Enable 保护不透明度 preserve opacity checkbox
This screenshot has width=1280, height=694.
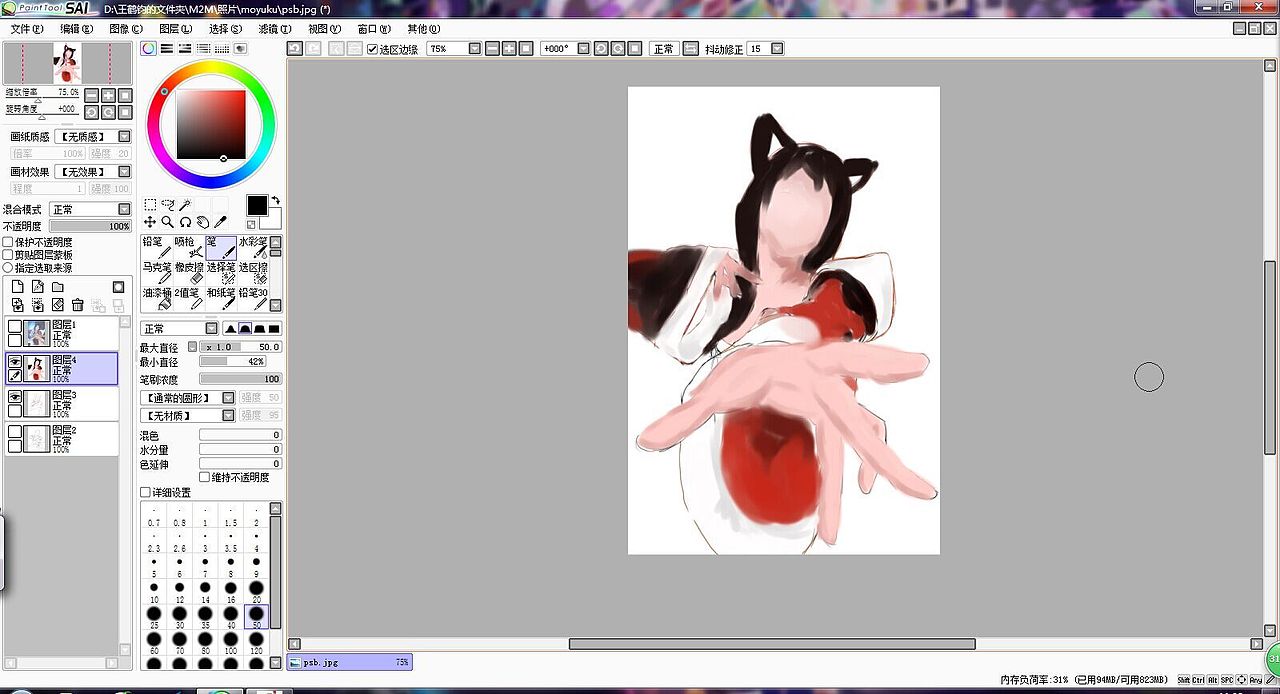[8, 242]
